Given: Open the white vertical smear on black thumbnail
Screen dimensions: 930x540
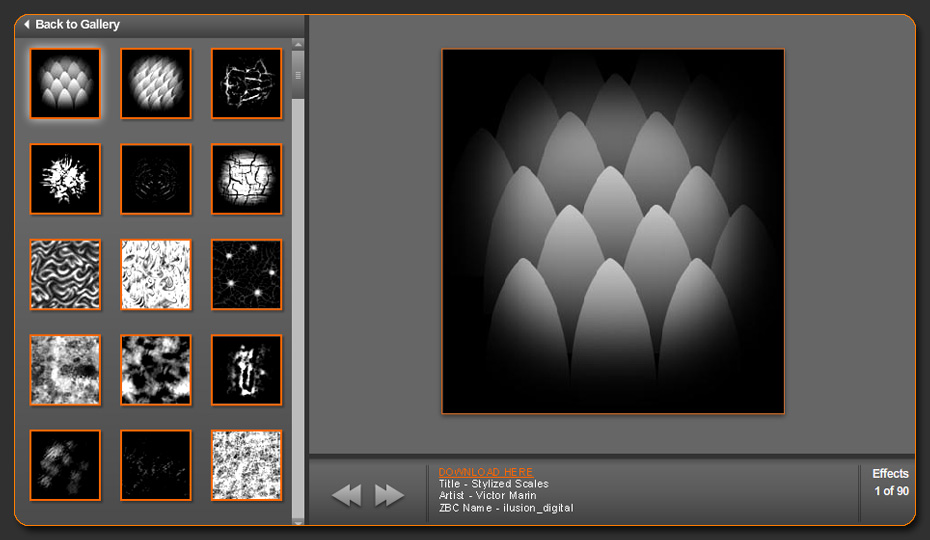Looking at the screenshot, I should click(x=247, y=370).
